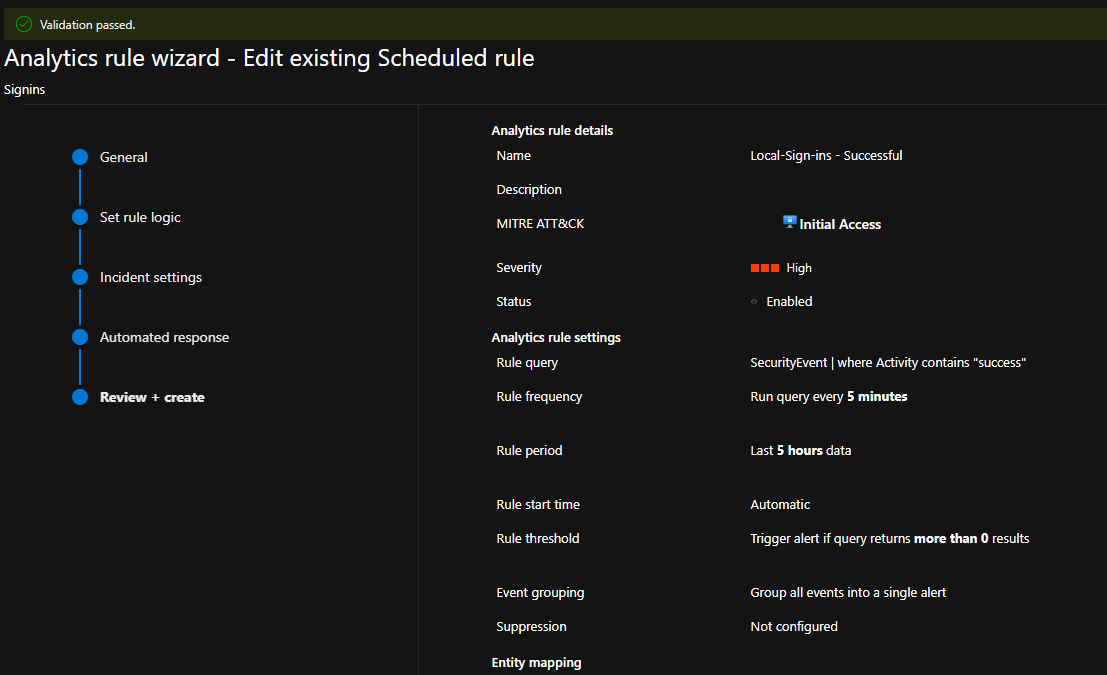
Task: Click the 'Status' label
Action: [513, 301]
